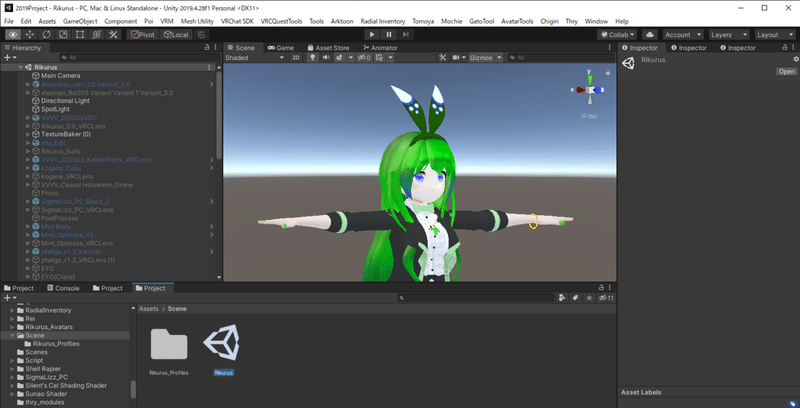This screenshot has height=408, width=800.
Task: Toggle hidden objects visibility counter in Scene
Action: [x=364, y=58]
